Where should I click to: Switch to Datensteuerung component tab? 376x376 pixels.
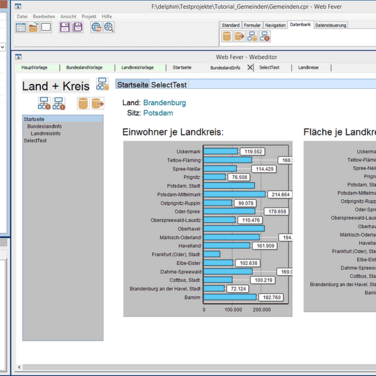[331, 25]
